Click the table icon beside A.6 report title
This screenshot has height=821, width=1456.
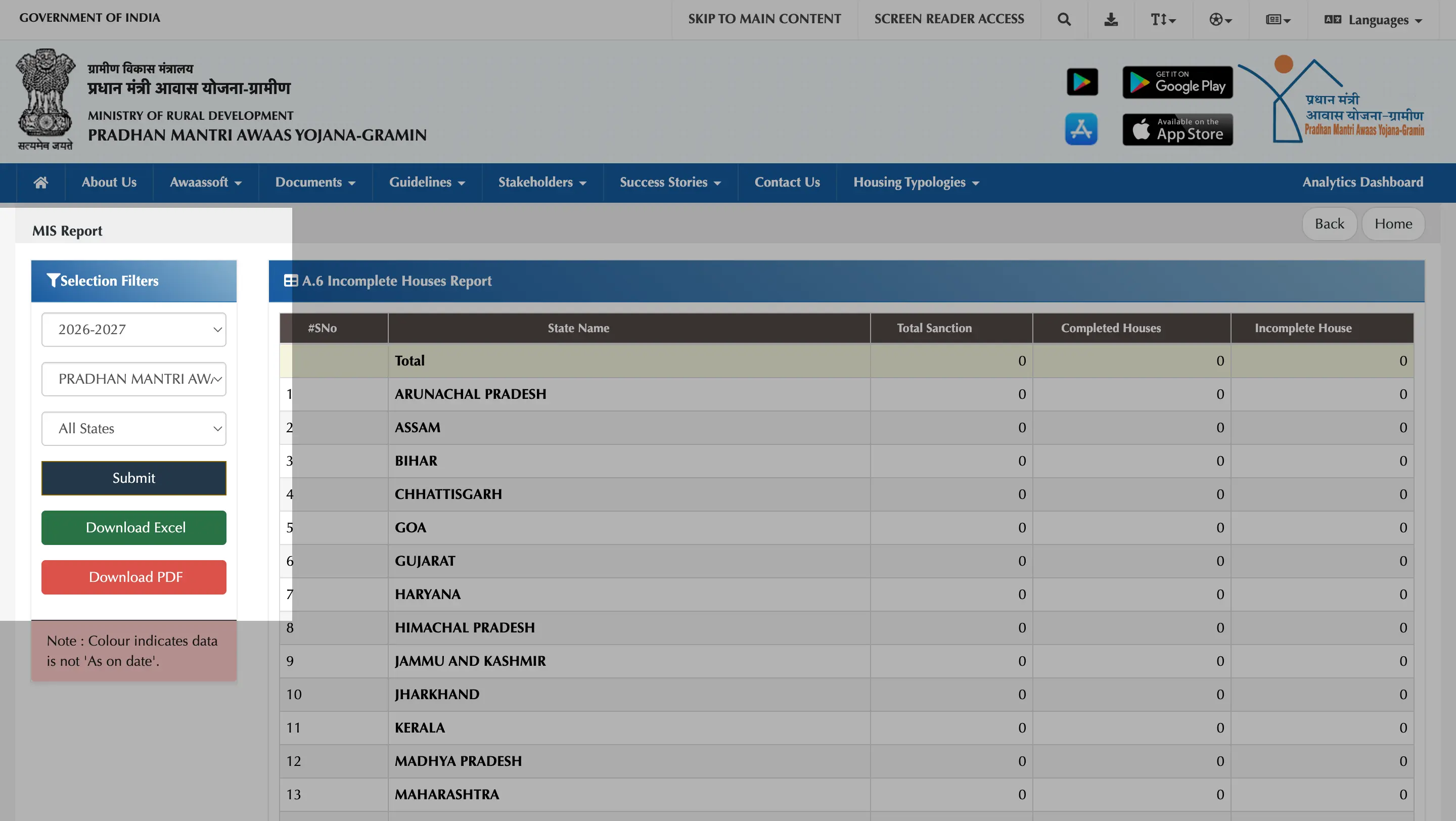tap(291, 281)
